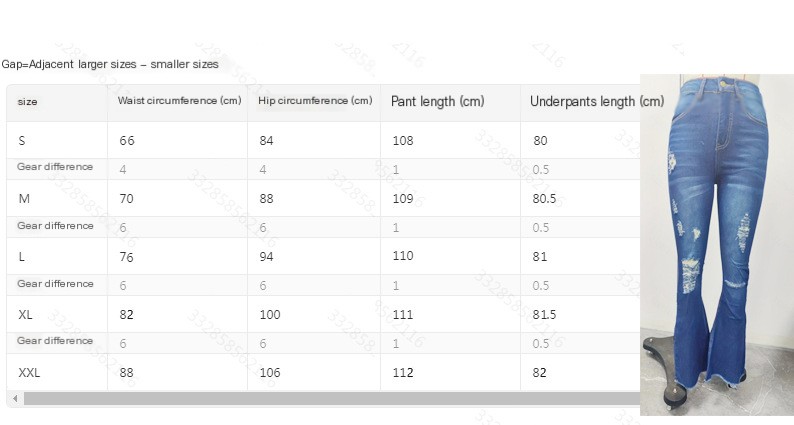The height and width of the screenshot is (425, 794).
Task: Click pant length value 110 in L row
Action: point(401,257)
